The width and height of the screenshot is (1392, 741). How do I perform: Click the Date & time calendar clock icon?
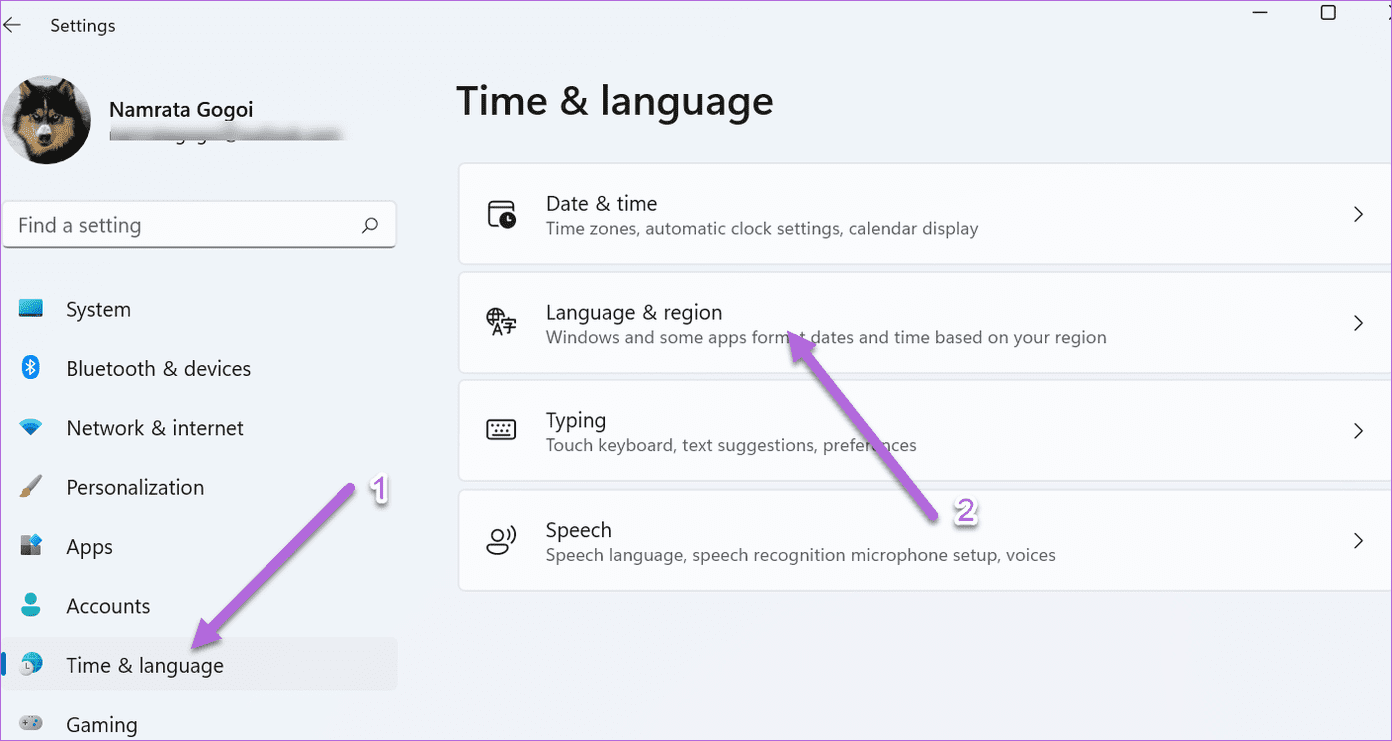(501, 214)
